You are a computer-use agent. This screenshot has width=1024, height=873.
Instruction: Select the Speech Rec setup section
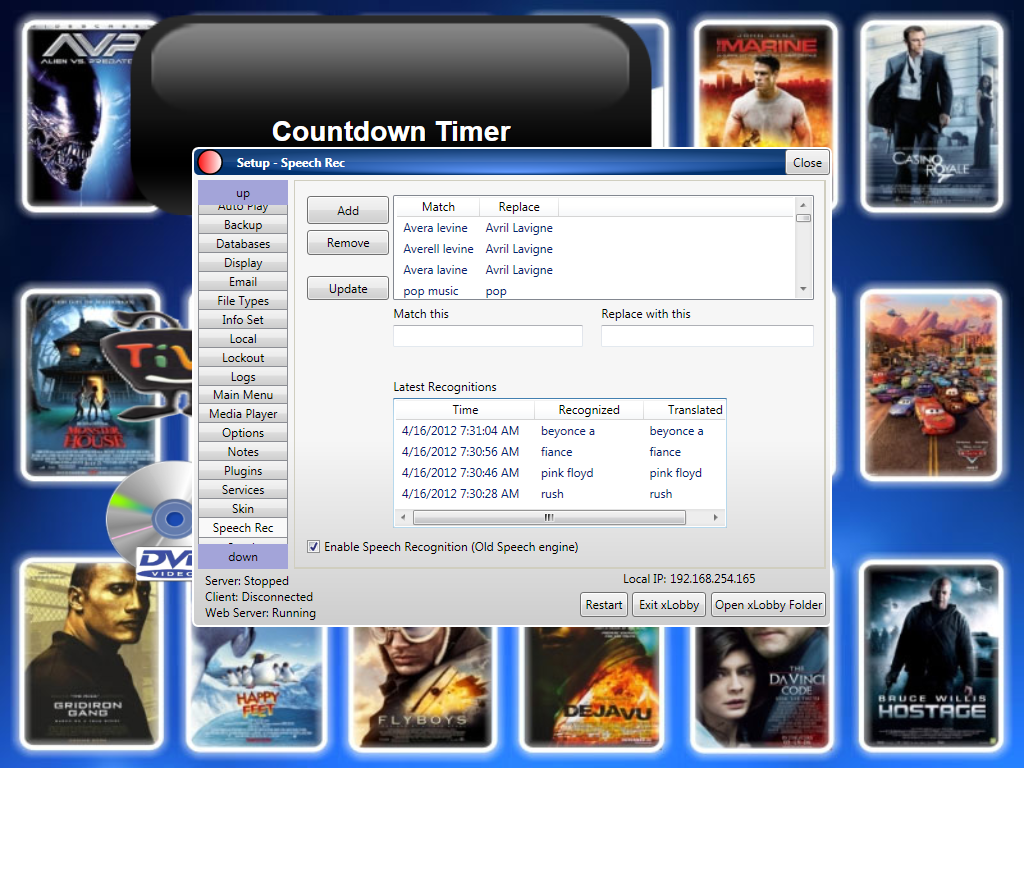(x=243, y=527)
